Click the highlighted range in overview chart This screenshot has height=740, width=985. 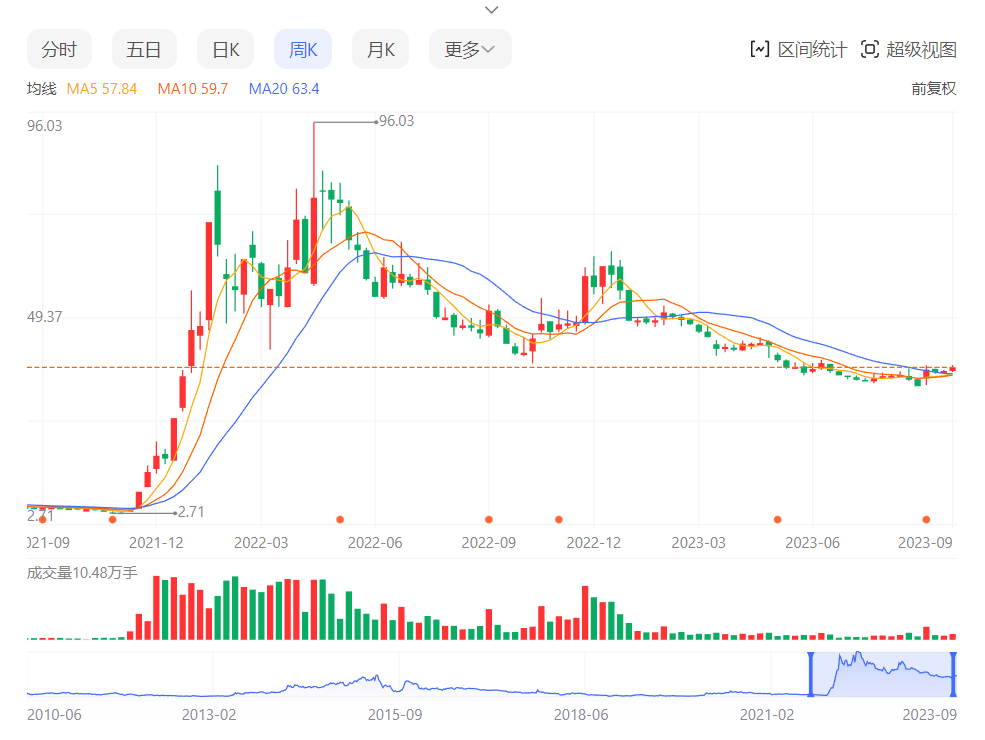tap(882, 674)
